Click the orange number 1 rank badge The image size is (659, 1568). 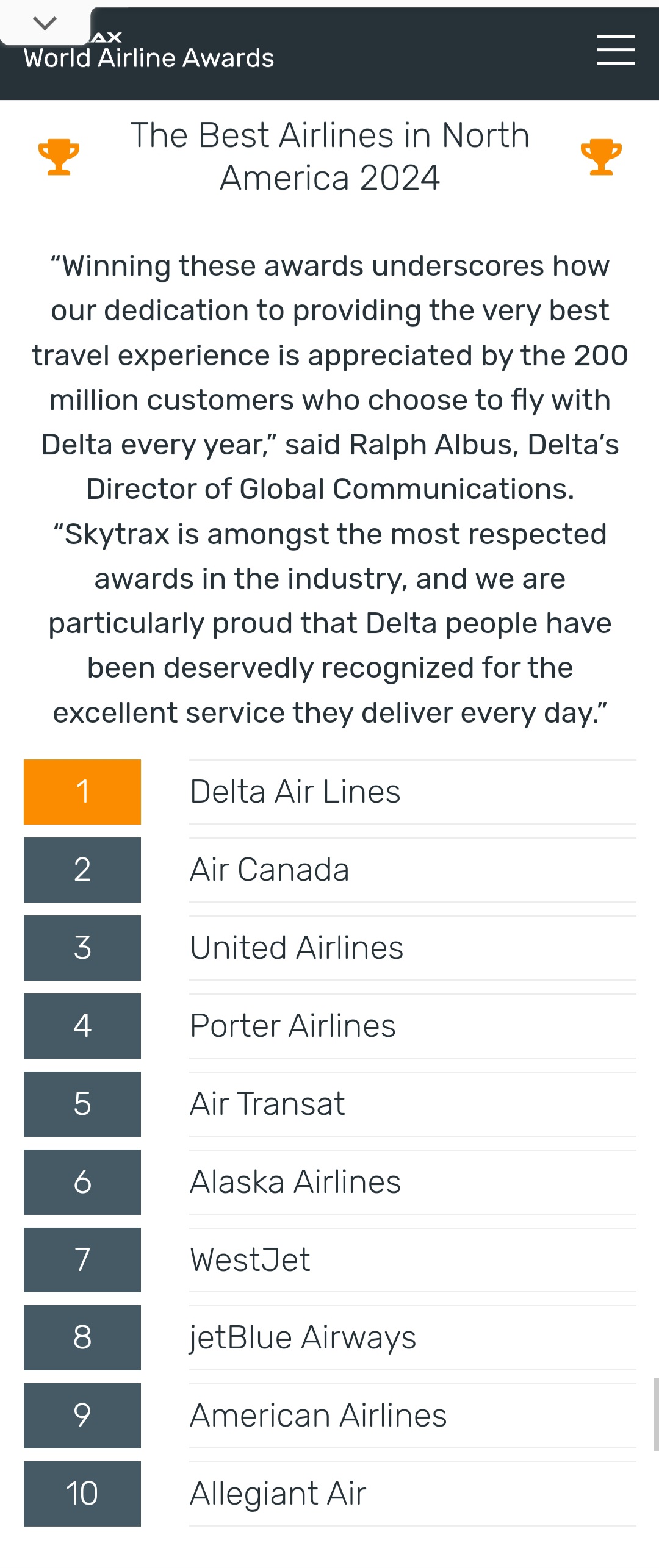(x=82, y=792)
